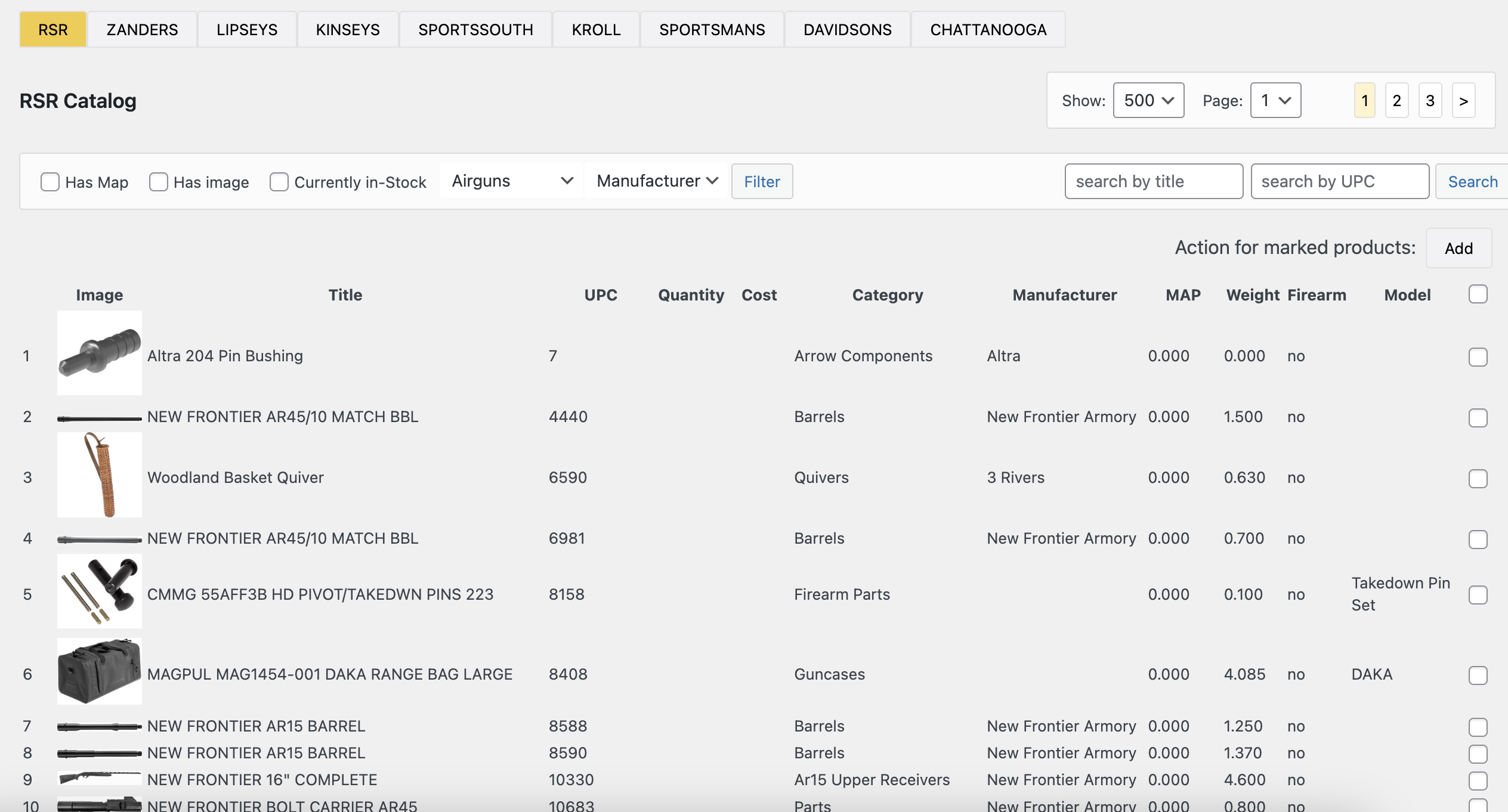The width and height of the screenshot is (1508, 812).
Task: Open the Manufacturer filter dropdown
Action: [x=656, y=181]
